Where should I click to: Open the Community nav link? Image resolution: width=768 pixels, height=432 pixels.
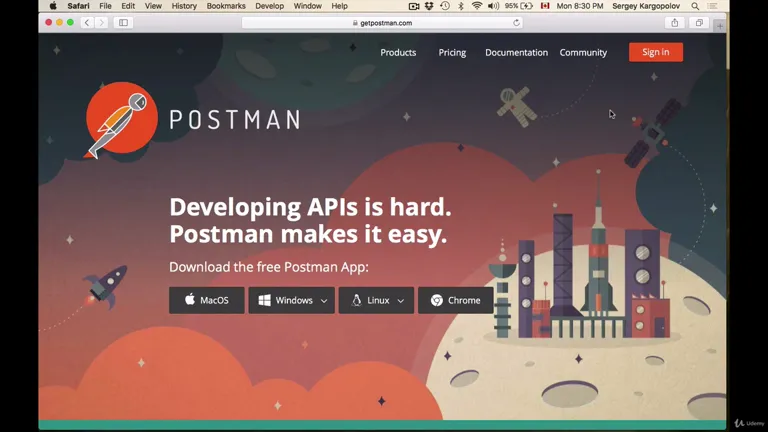point(583,52)
